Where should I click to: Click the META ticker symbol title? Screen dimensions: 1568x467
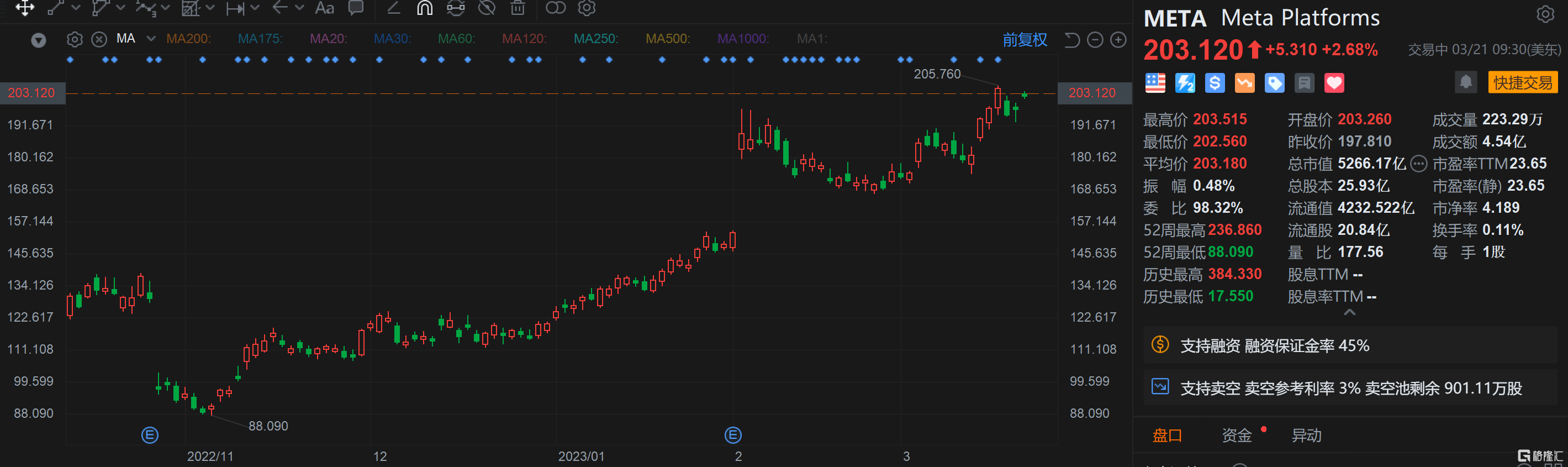pos(1174,19)
